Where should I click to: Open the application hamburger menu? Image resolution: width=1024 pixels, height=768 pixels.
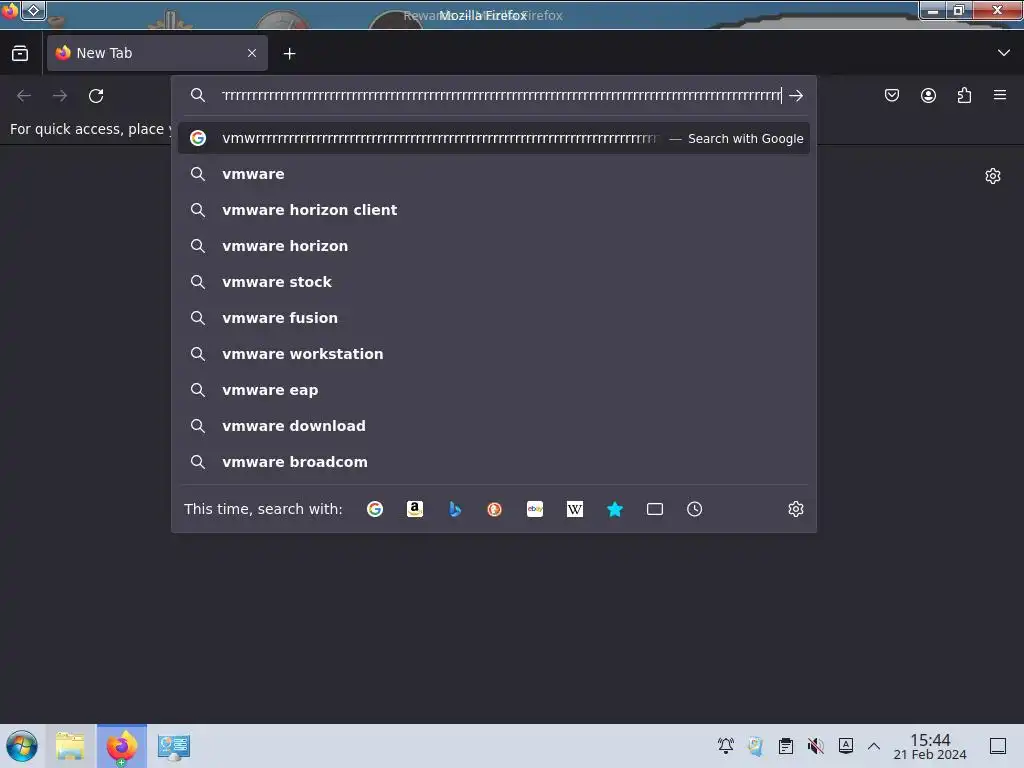(x=1000, y=95)
